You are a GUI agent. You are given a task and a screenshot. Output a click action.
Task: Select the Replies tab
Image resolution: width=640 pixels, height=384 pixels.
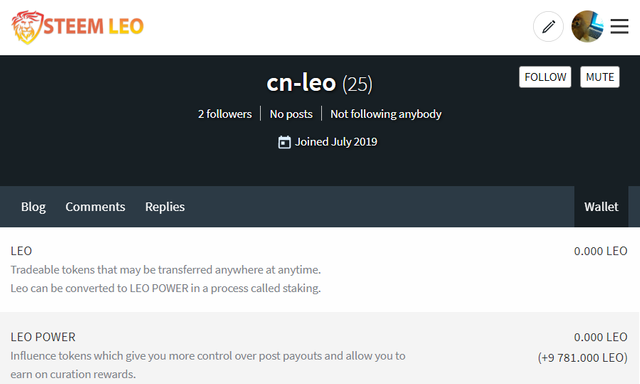click(165, 206)
